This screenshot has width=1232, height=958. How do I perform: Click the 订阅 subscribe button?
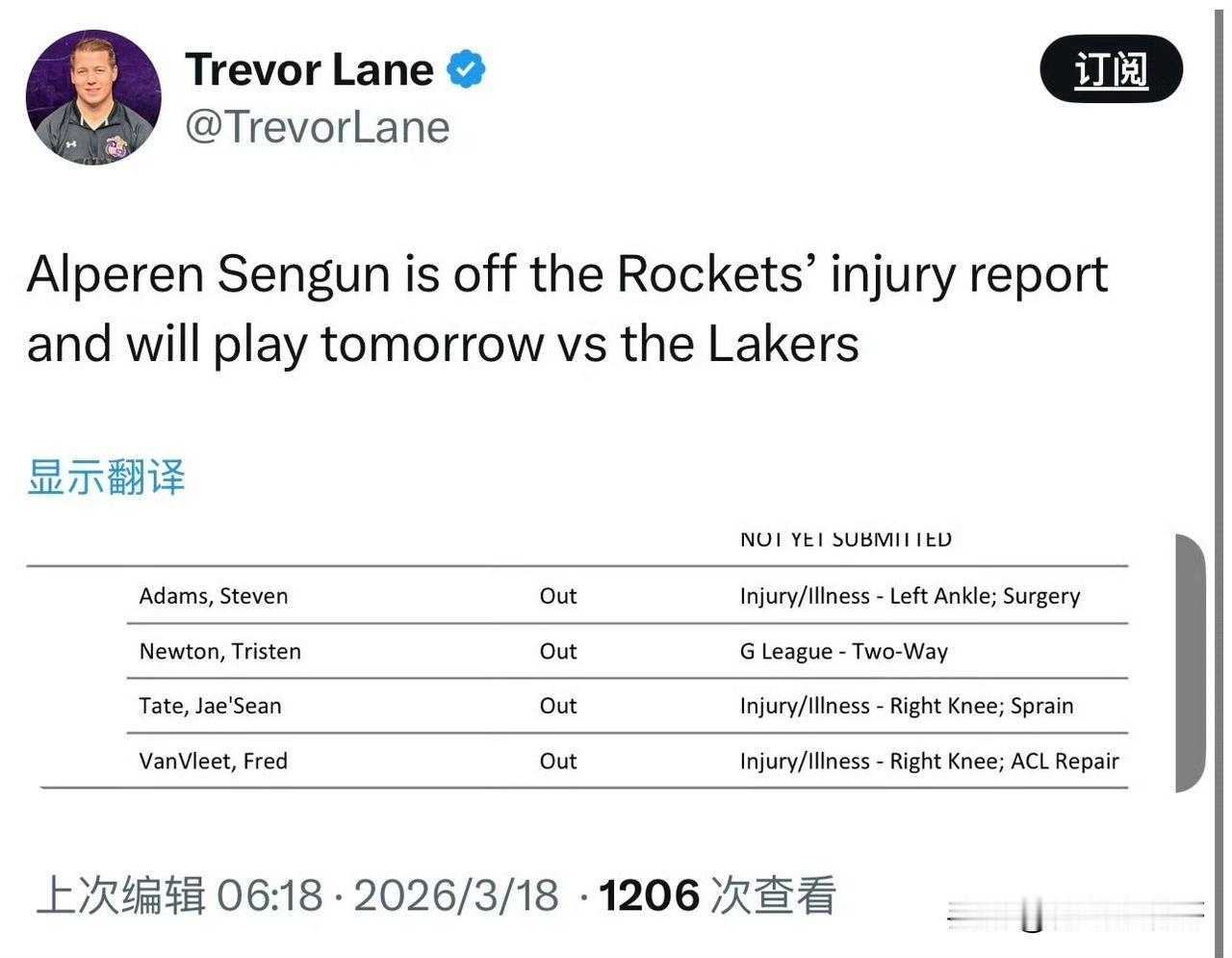tap(1111, 69)
